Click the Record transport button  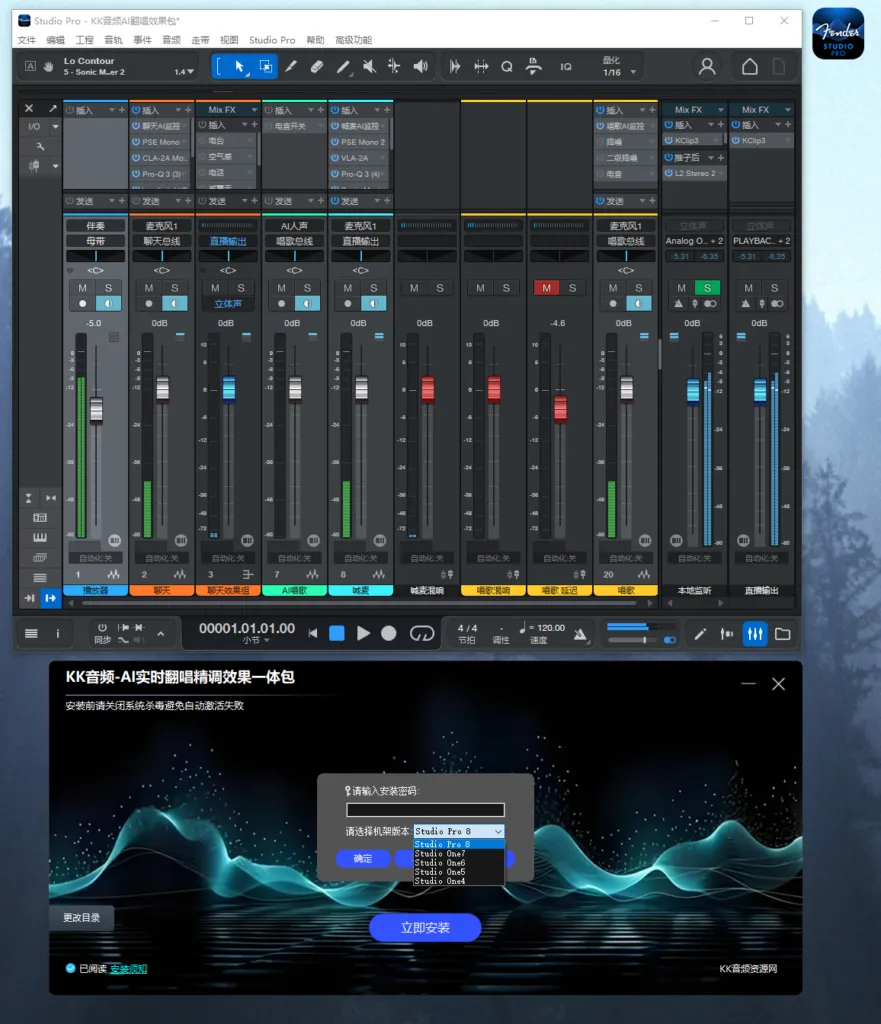389,633
